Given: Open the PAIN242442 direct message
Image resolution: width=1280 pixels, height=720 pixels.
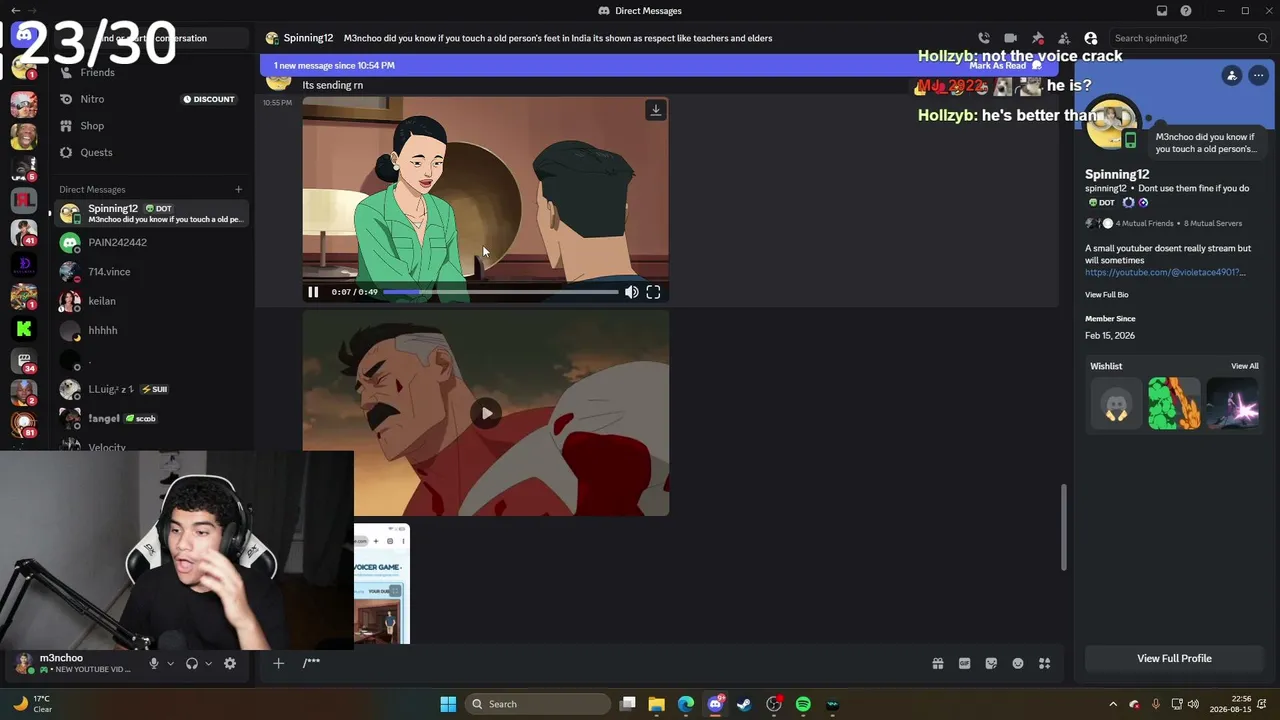Looking at the screenshot, I should pos(152,242).
